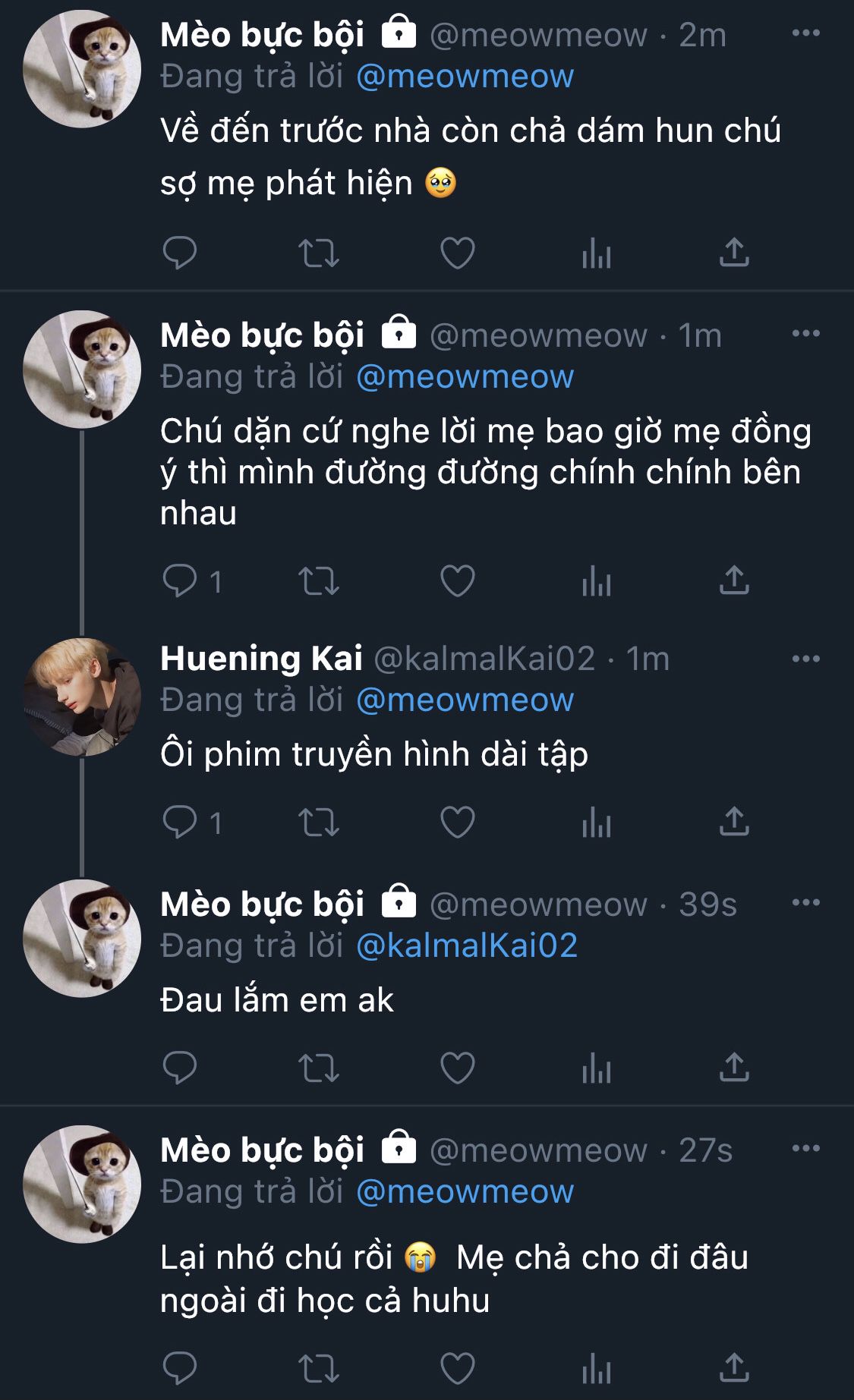Like the 'Lại nhớ chú rồi' tweet
Screen dimensions: 854x1400
click(x=458, y=1369)
